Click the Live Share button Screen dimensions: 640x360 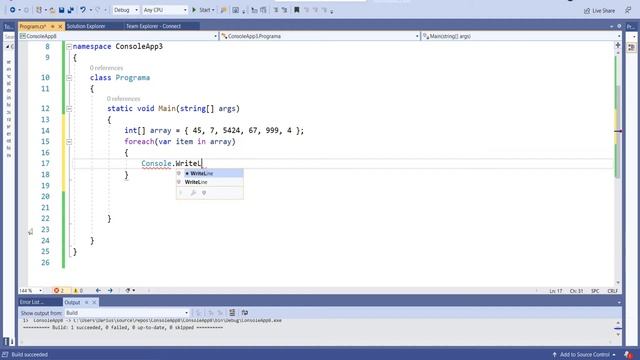pos(599,11)
